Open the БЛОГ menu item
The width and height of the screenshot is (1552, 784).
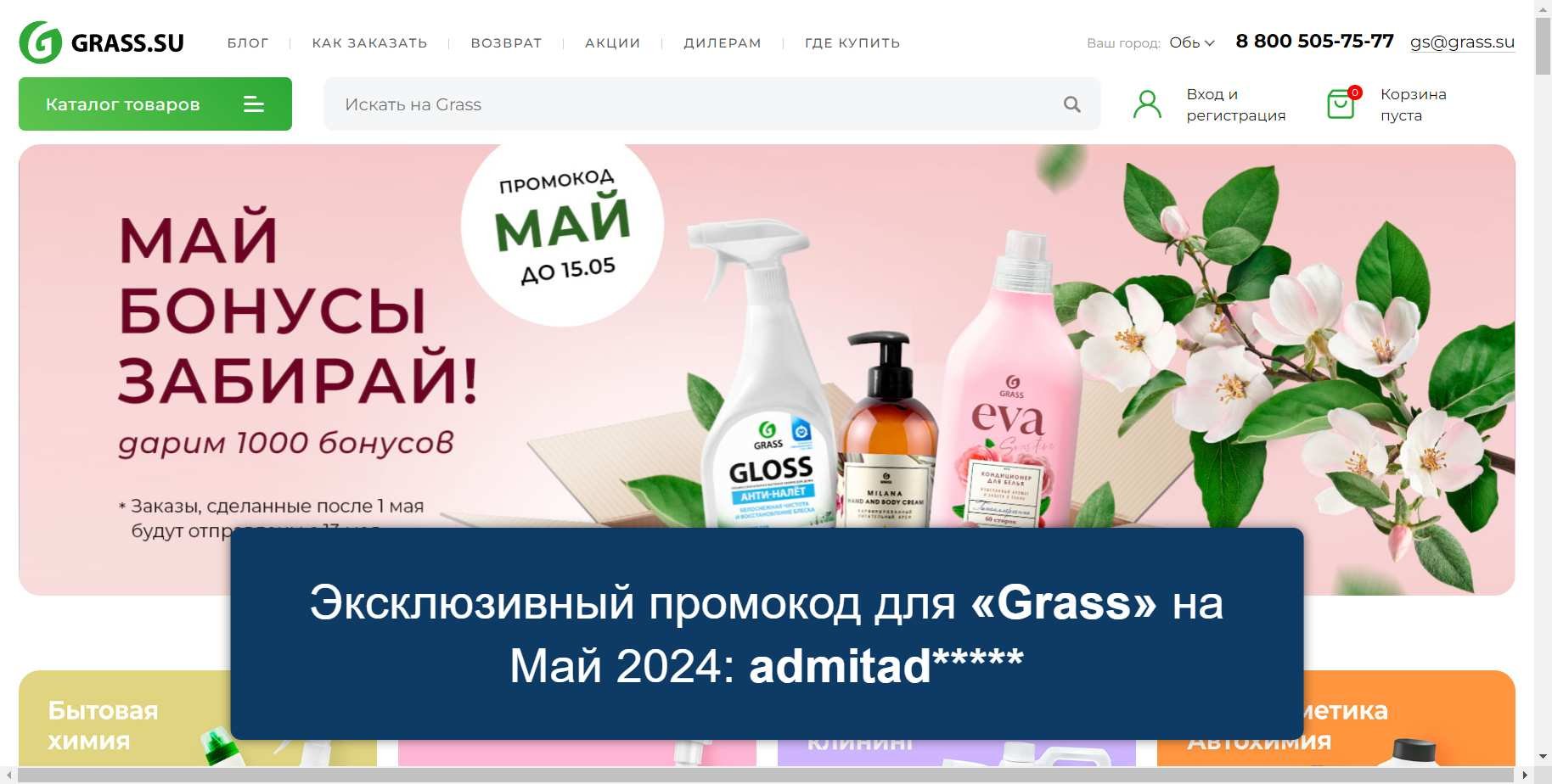[248, 43]
